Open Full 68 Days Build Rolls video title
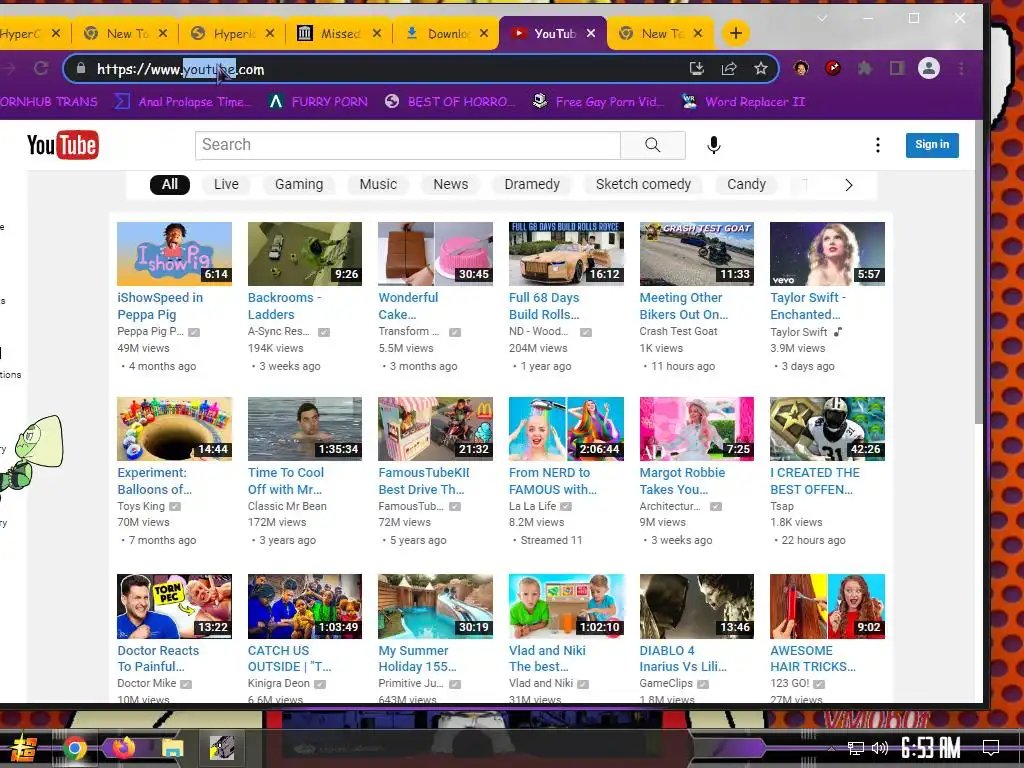Screen dimensions: 1024x768 pos(544,306)
